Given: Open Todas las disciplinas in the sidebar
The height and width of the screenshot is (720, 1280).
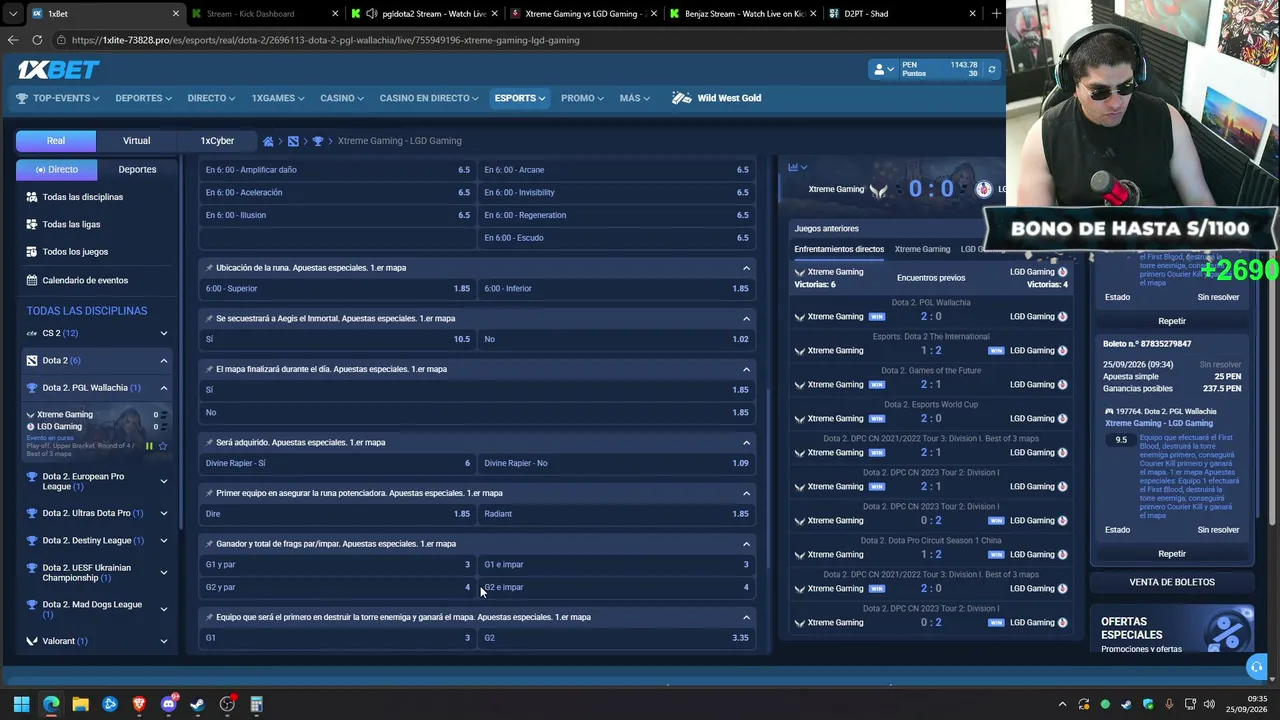Looking at the screenshot, I should [x=97, y=197].
